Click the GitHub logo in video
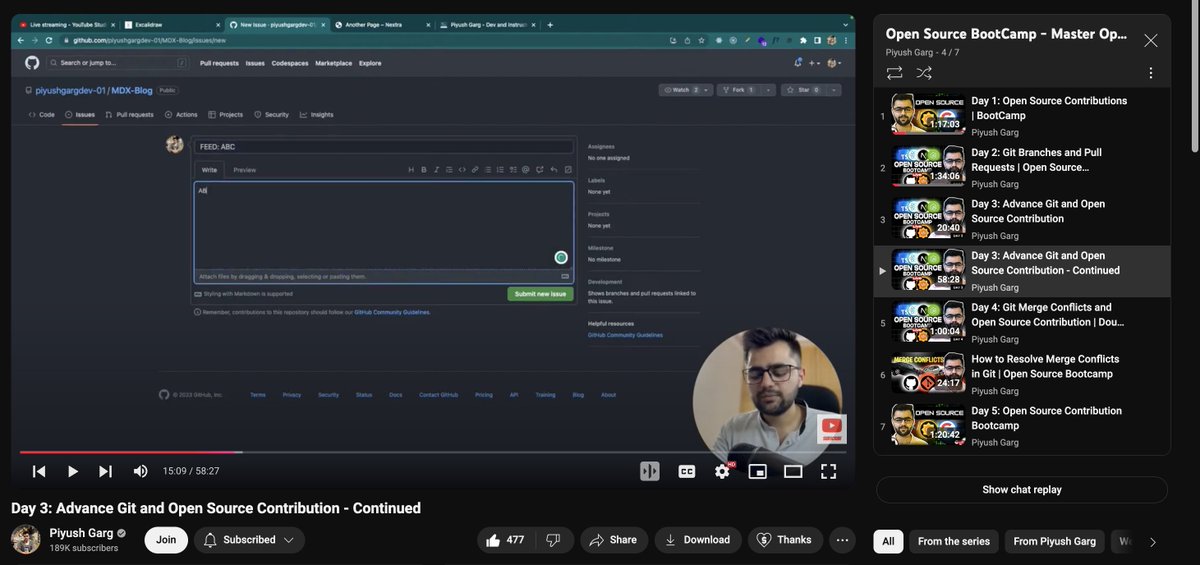Screen dimensions: 1200x565 coord(32,63)
